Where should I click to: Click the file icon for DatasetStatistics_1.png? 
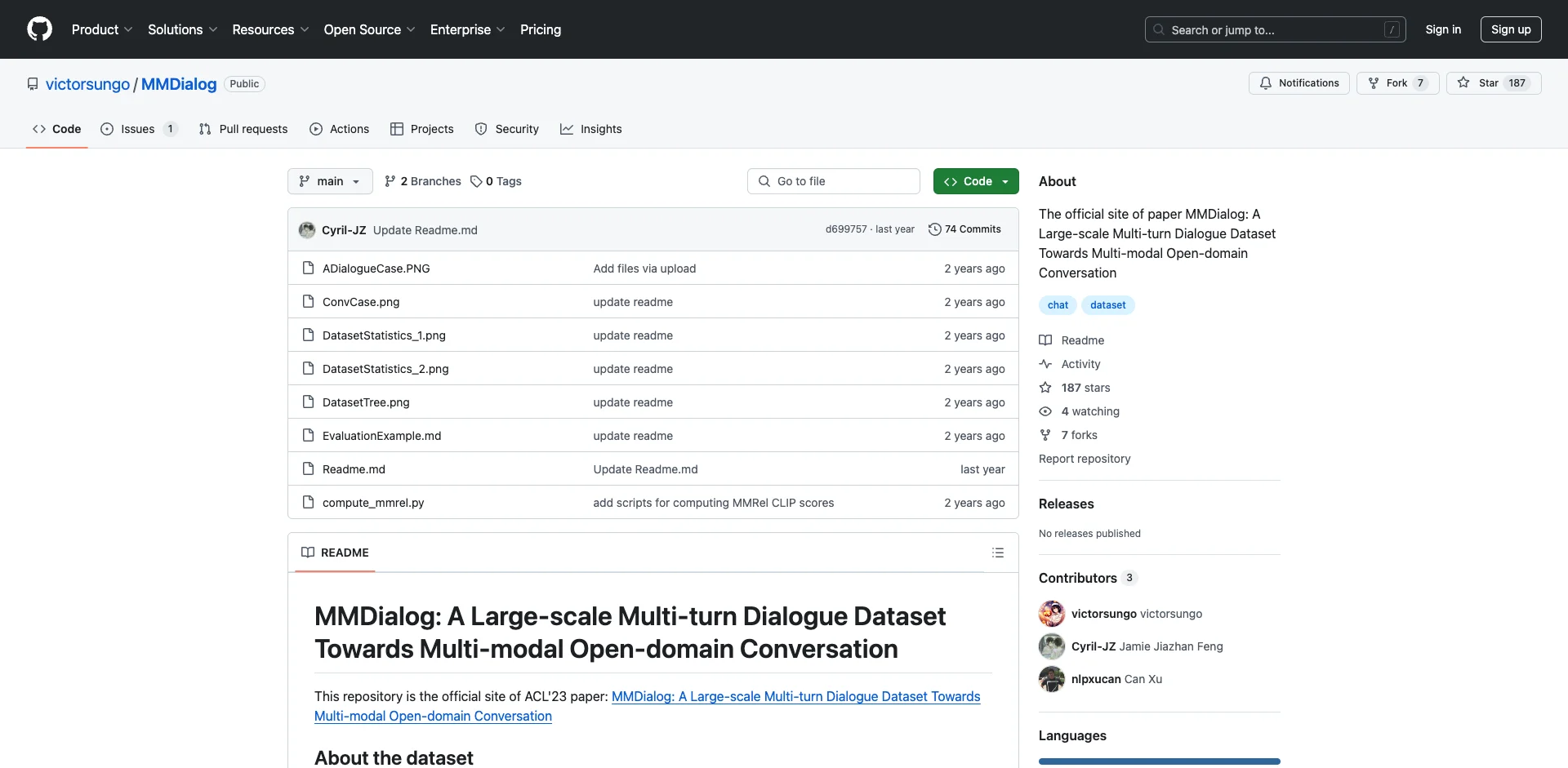click(x=308, y=335)
